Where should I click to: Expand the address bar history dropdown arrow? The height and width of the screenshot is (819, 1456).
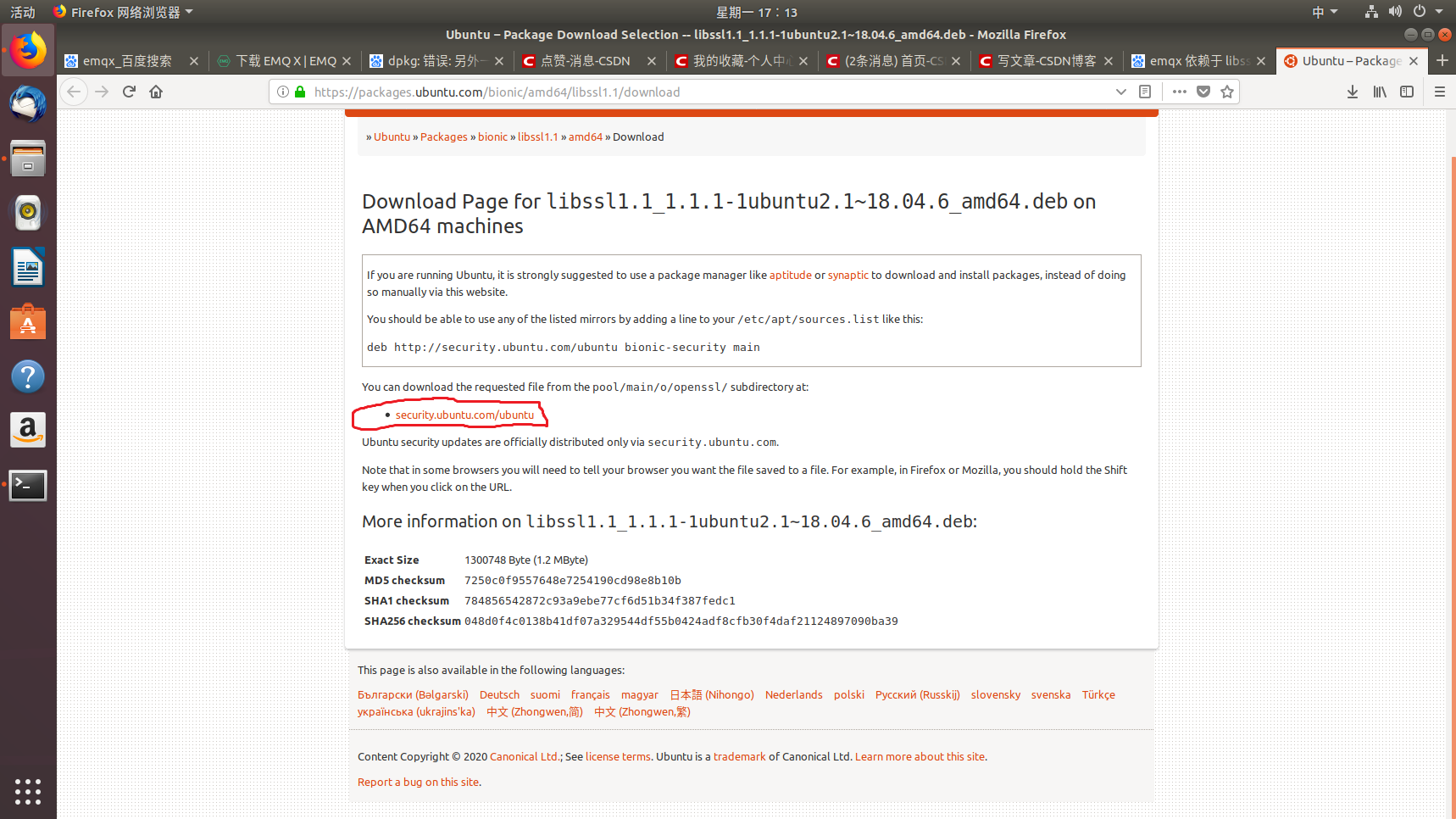[x=1121, y=92]
